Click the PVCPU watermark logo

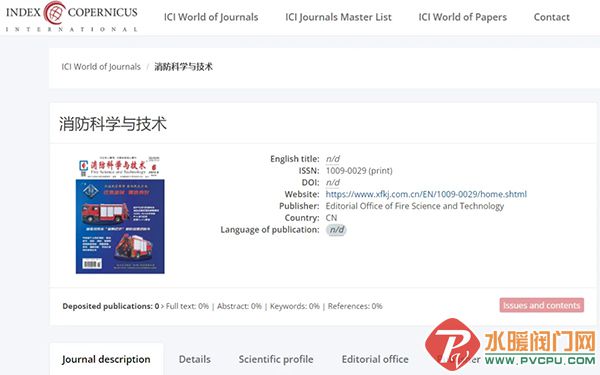[x=511, y=344]
